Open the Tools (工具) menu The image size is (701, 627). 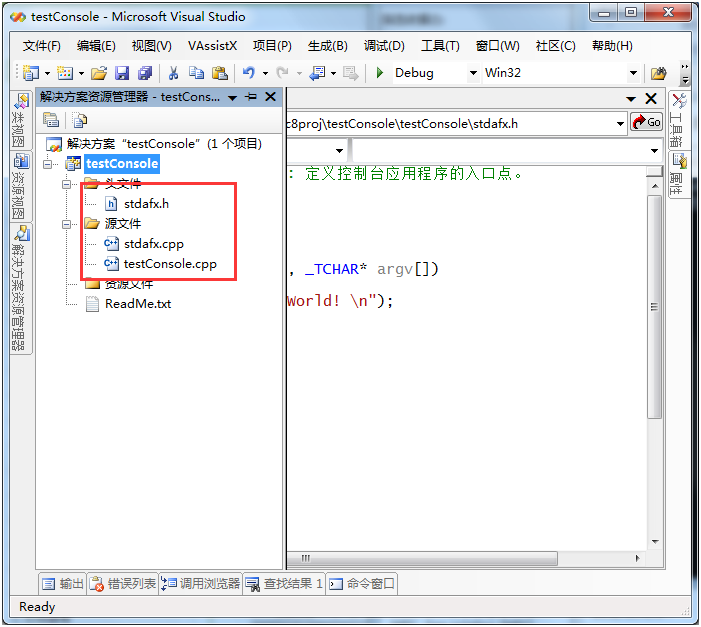click(440, 46)
